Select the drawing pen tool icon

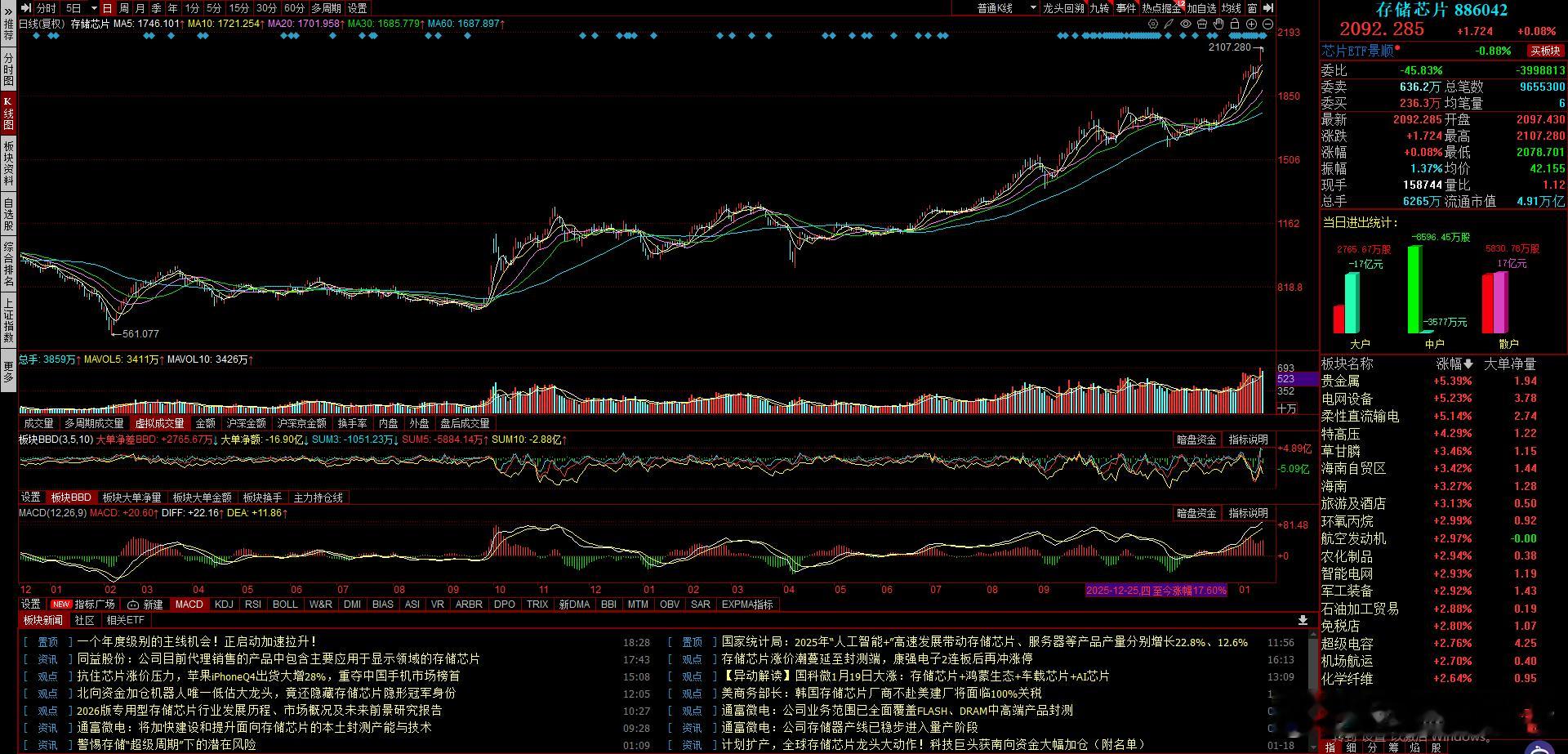[x=1169, y=25]
